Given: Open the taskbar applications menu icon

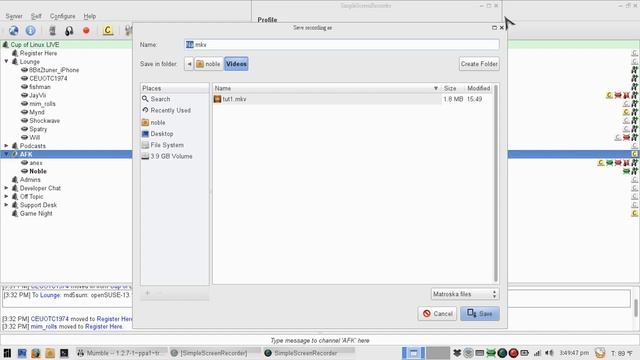Looking at the screenshot, I should pos(7,353).
